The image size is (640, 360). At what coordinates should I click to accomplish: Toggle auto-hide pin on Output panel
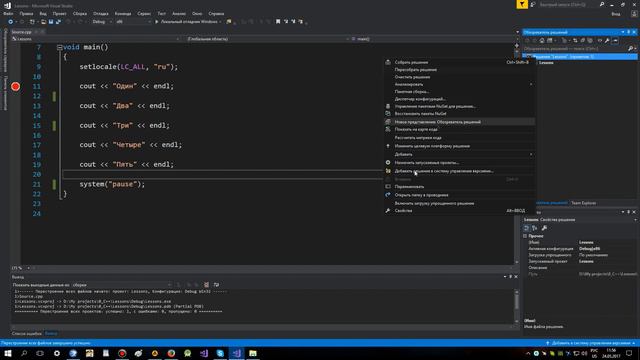click(x=510, y=277)
